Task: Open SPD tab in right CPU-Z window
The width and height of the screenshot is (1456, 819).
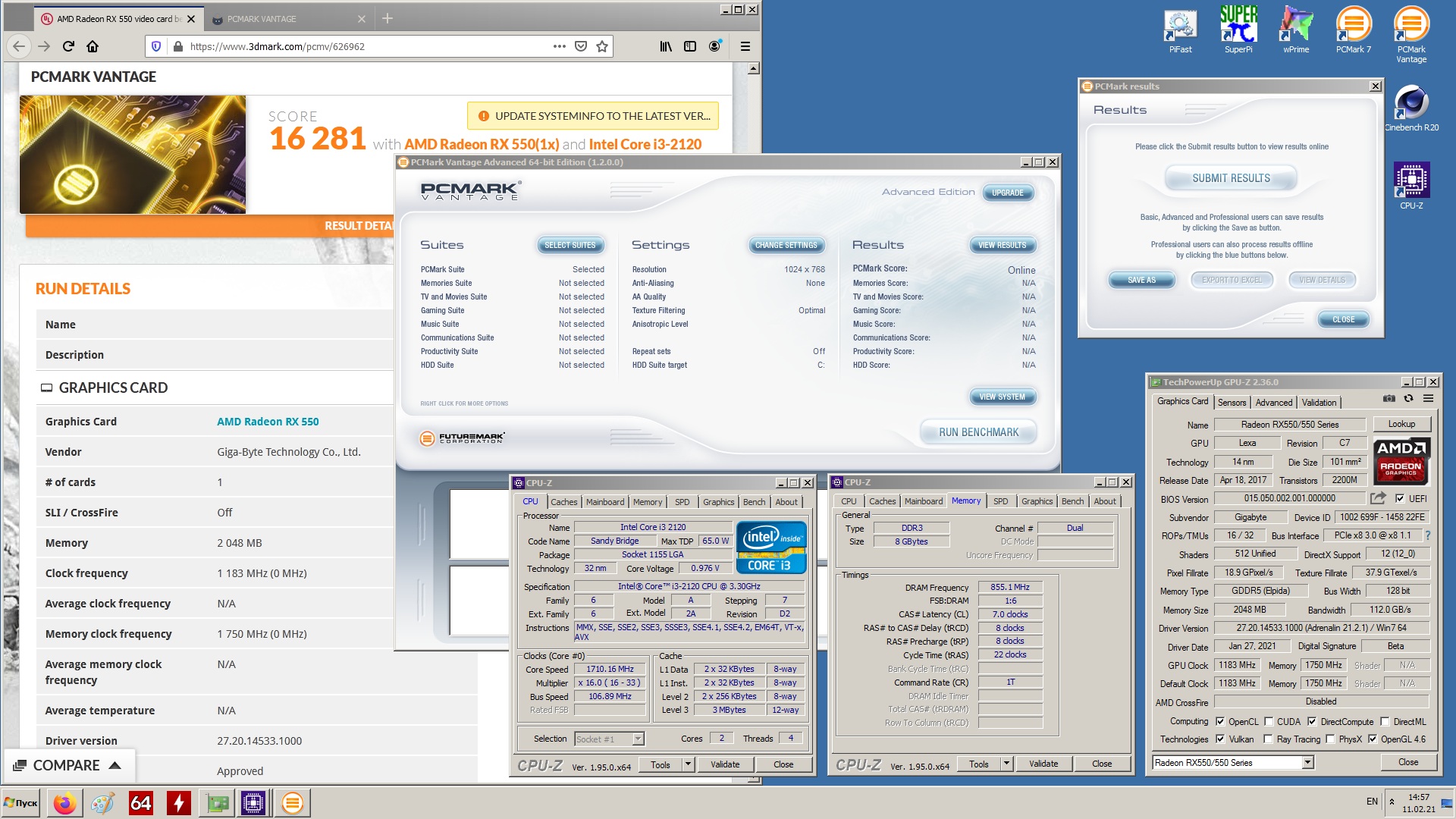Action: pyautogui.click(x=1000, y=501)
